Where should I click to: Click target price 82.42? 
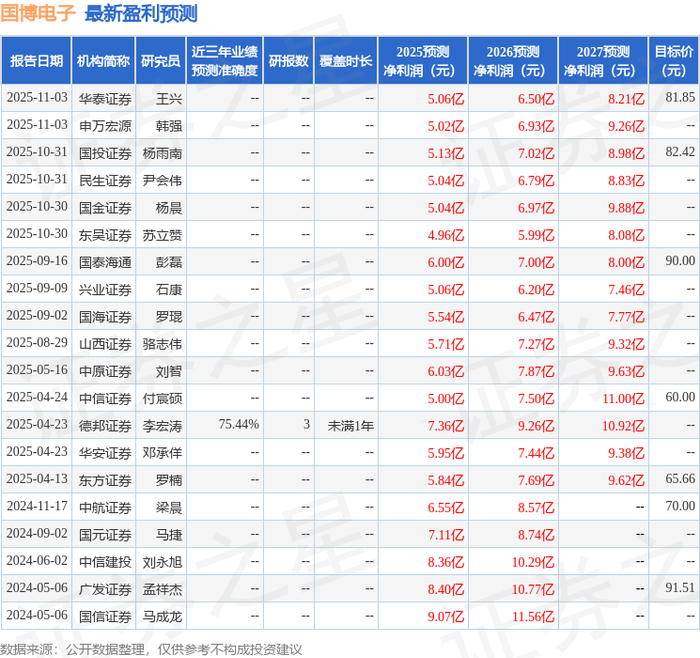(x=680, y=151)
